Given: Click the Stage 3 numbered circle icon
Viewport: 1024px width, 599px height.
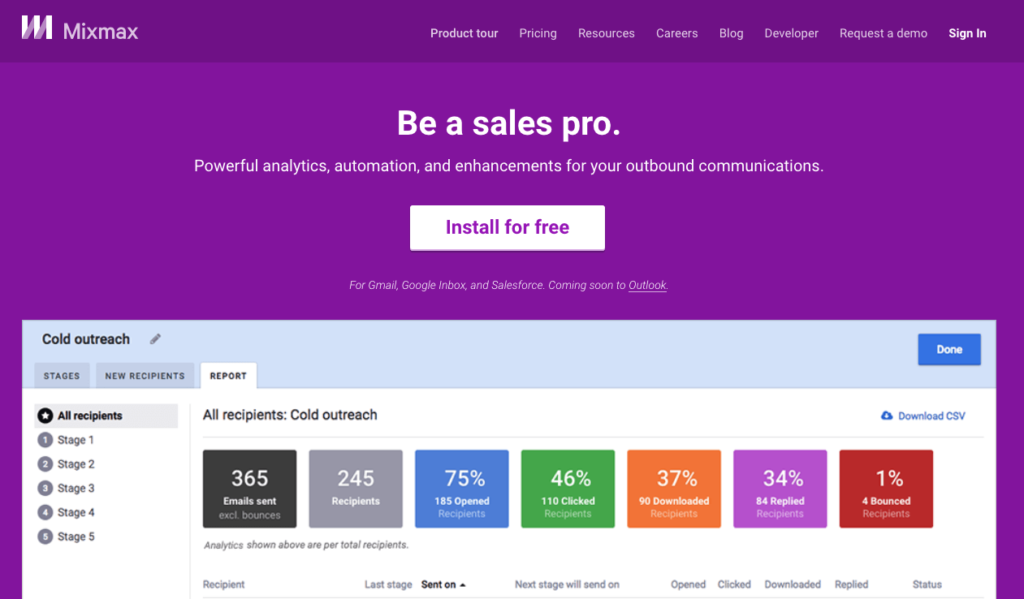Looking at the screenshot, I should (x=44, y=488).
